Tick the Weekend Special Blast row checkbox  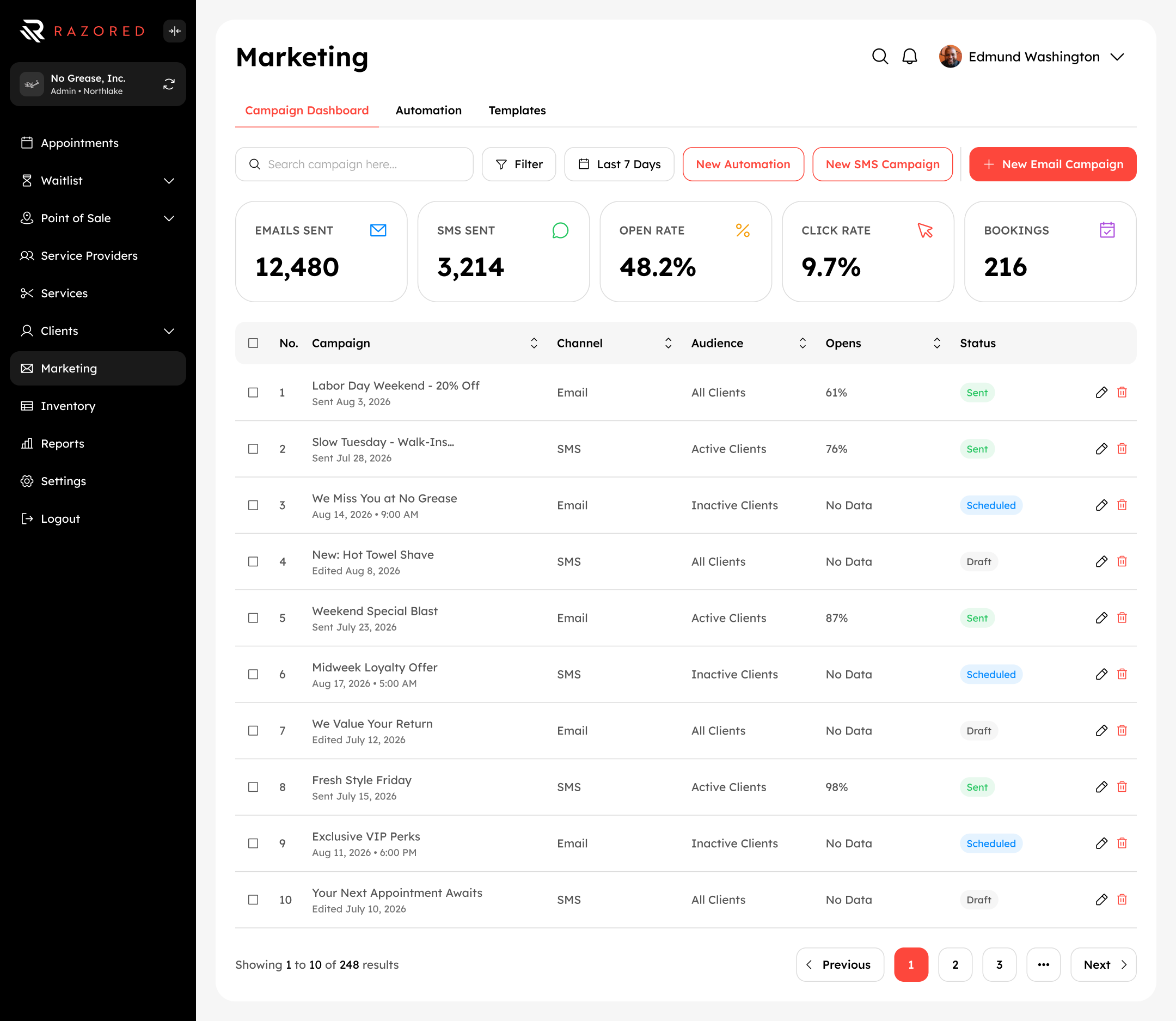[253, 618]
